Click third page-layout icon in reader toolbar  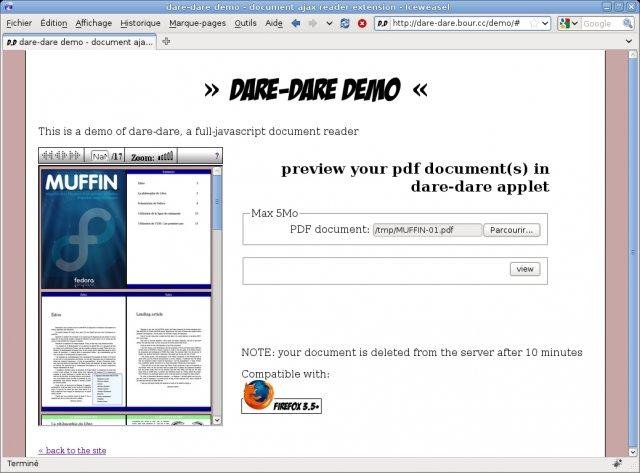74,155
